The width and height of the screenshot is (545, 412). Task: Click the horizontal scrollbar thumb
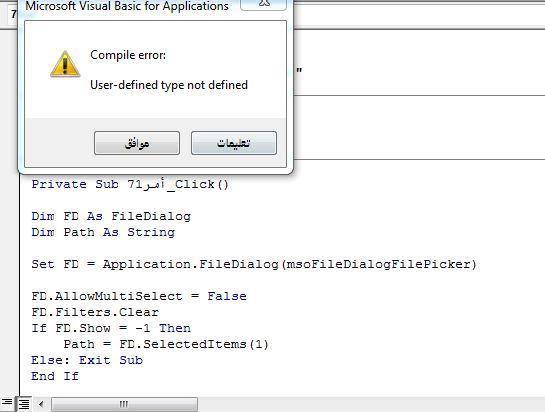[x=124, y=404]
